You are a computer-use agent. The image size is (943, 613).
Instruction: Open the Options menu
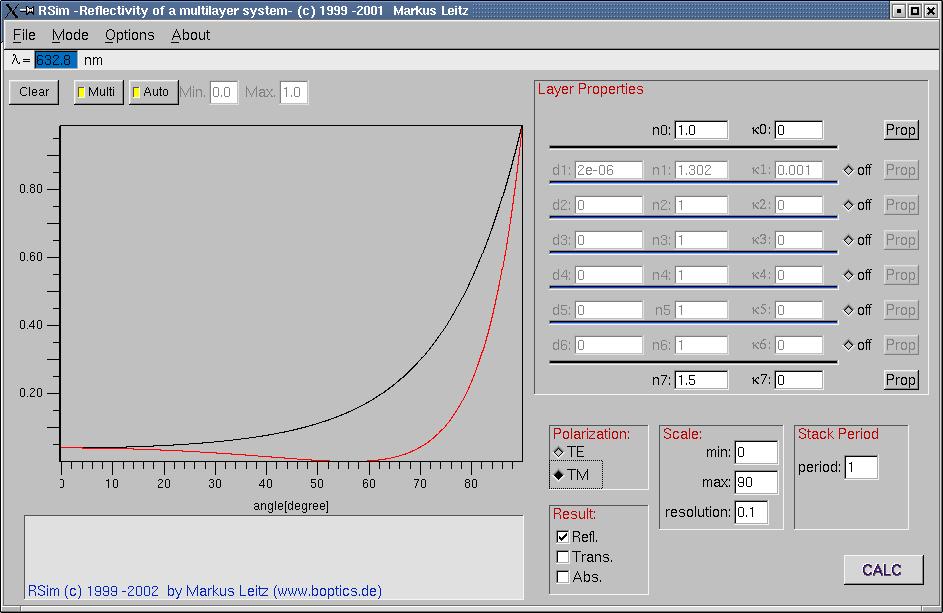(130, 35)
